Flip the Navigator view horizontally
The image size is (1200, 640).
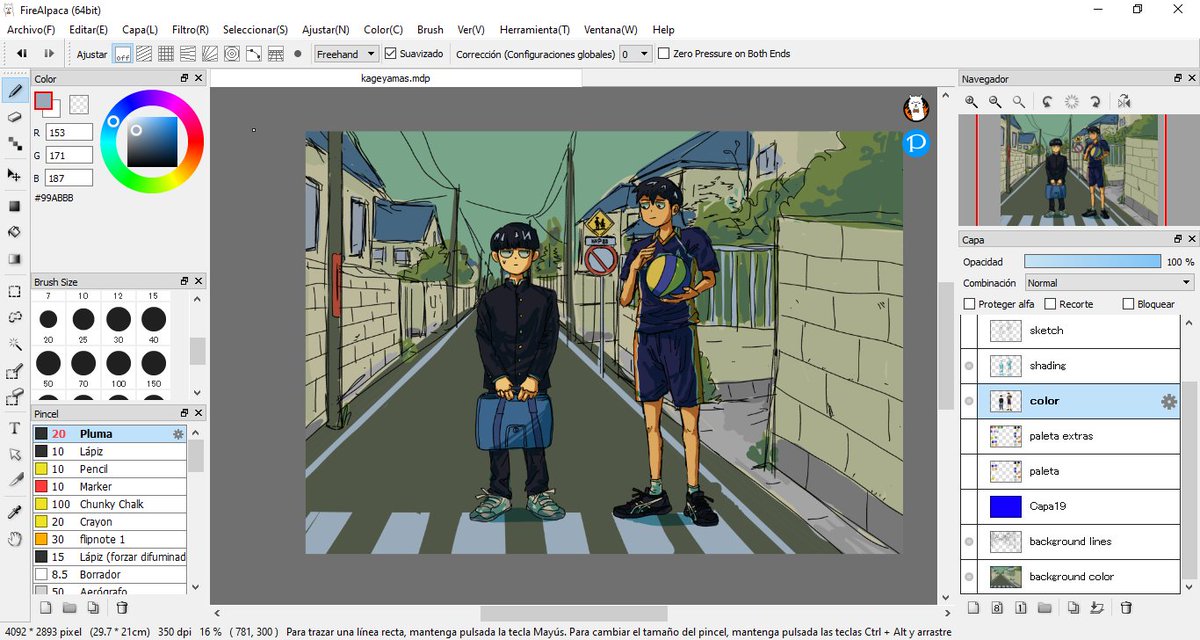(x=1125, y=101)
